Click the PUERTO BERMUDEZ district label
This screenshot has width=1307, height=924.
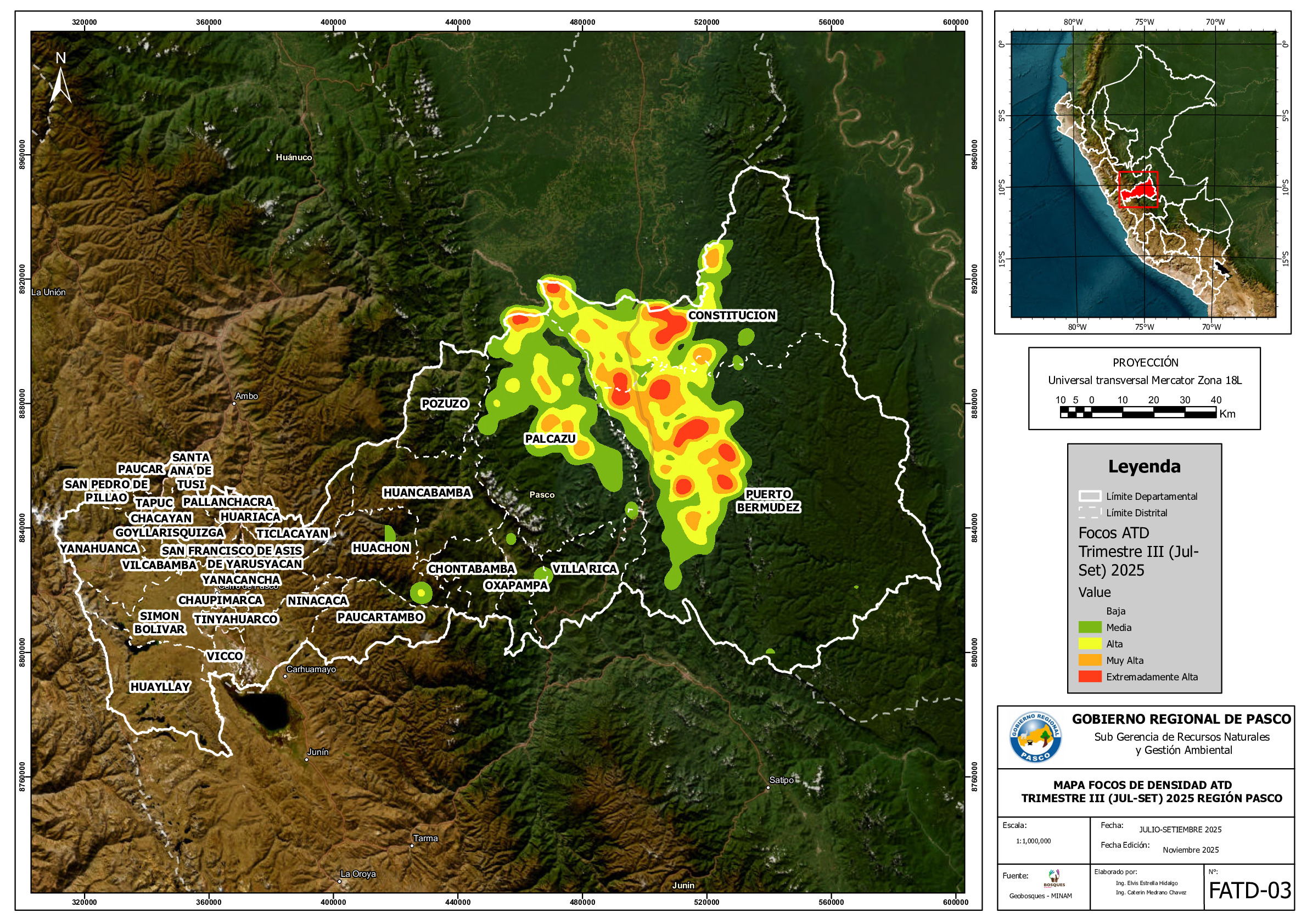(768, 501)
